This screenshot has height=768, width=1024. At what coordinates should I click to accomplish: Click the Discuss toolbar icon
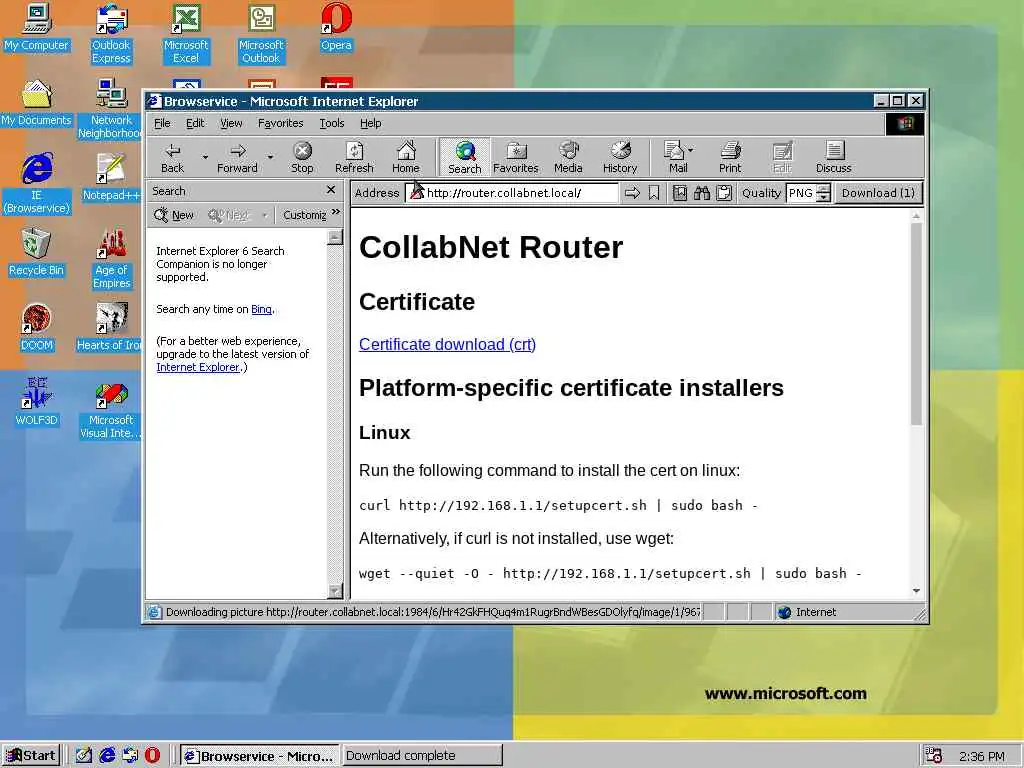coord(833,158)
